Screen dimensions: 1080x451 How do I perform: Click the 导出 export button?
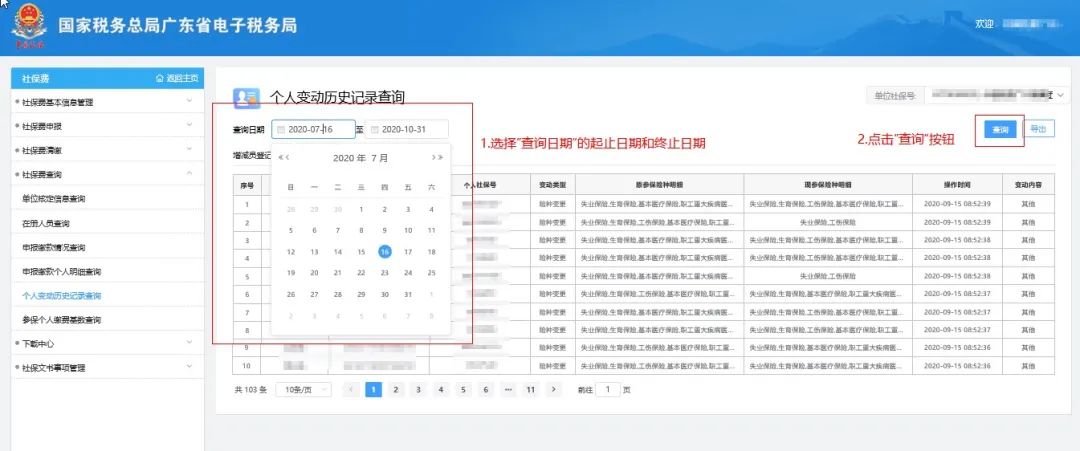pyautogui.click(x=1039, y=129)
